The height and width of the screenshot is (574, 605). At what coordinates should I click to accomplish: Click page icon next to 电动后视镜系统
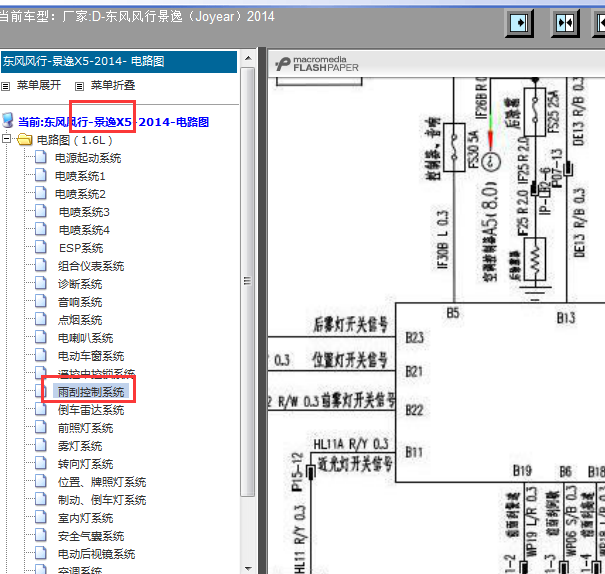coord(41,553)
